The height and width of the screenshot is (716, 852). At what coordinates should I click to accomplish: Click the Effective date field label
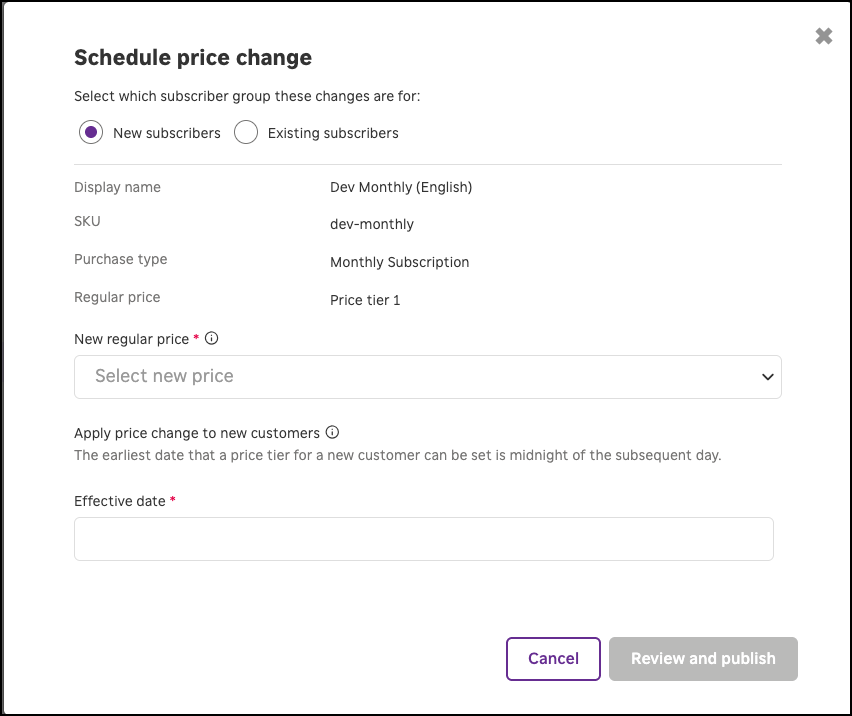click(x=120, y=501)
